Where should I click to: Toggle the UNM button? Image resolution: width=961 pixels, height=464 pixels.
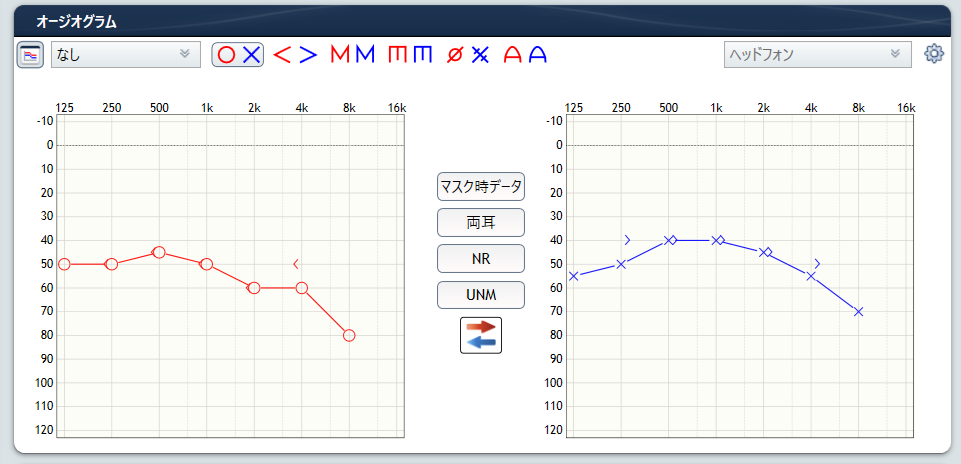coord(481,295)
